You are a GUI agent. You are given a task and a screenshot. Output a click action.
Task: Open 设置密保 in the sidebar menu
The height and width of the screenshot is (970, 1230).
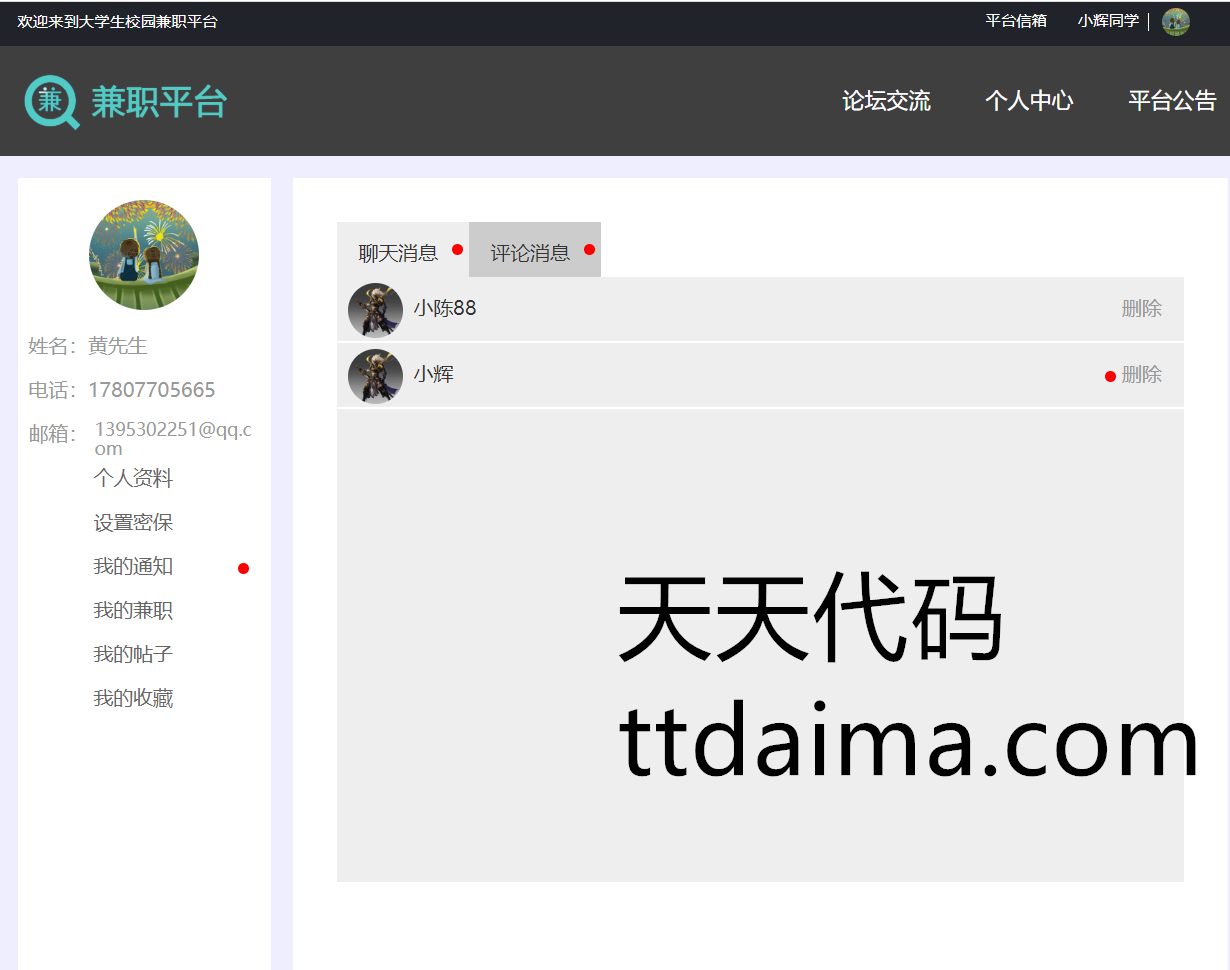point(133,523)
